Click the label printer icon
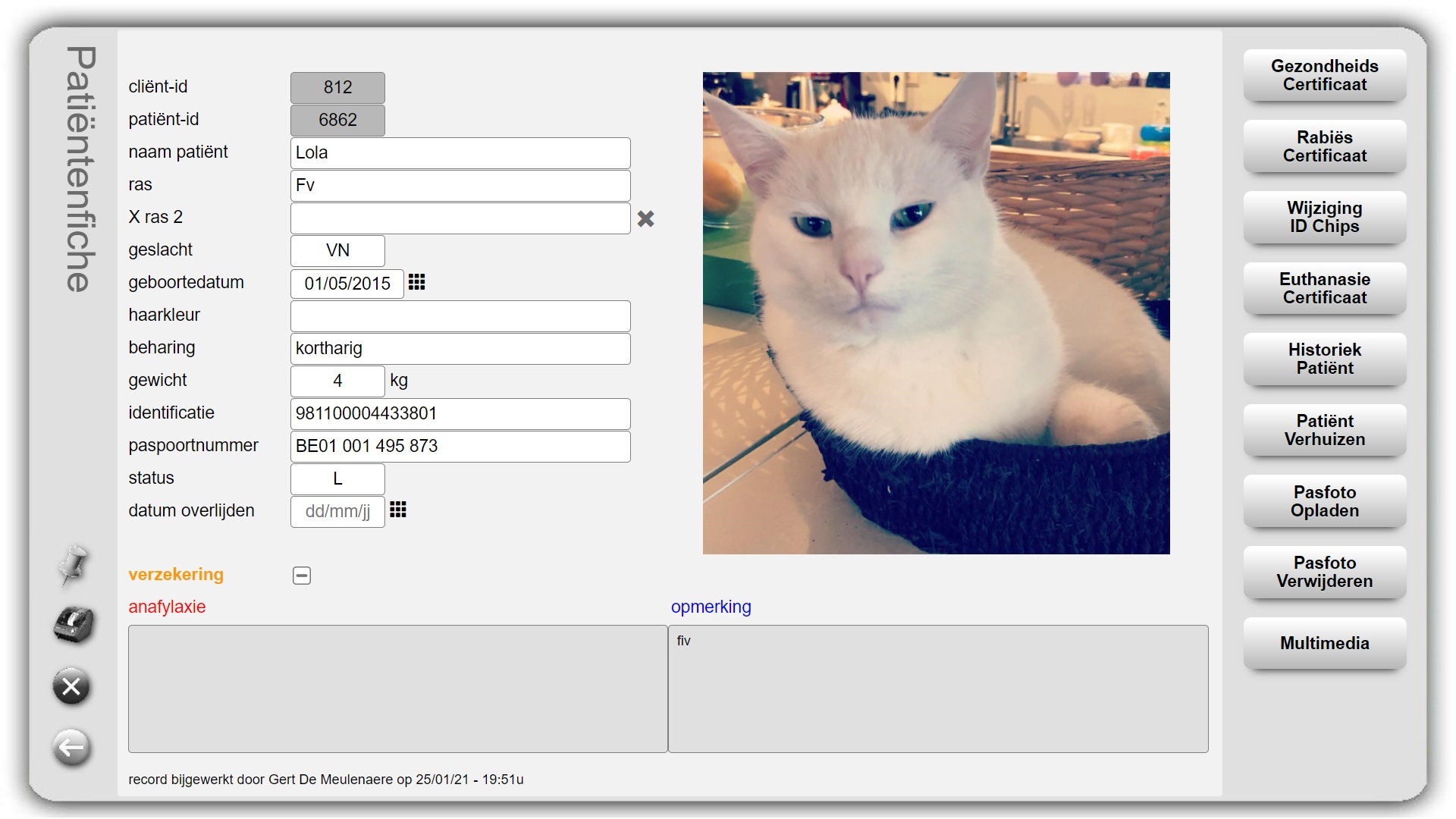Image resolution: width=1456 pixels, height=819 pixels. (73, 626)
